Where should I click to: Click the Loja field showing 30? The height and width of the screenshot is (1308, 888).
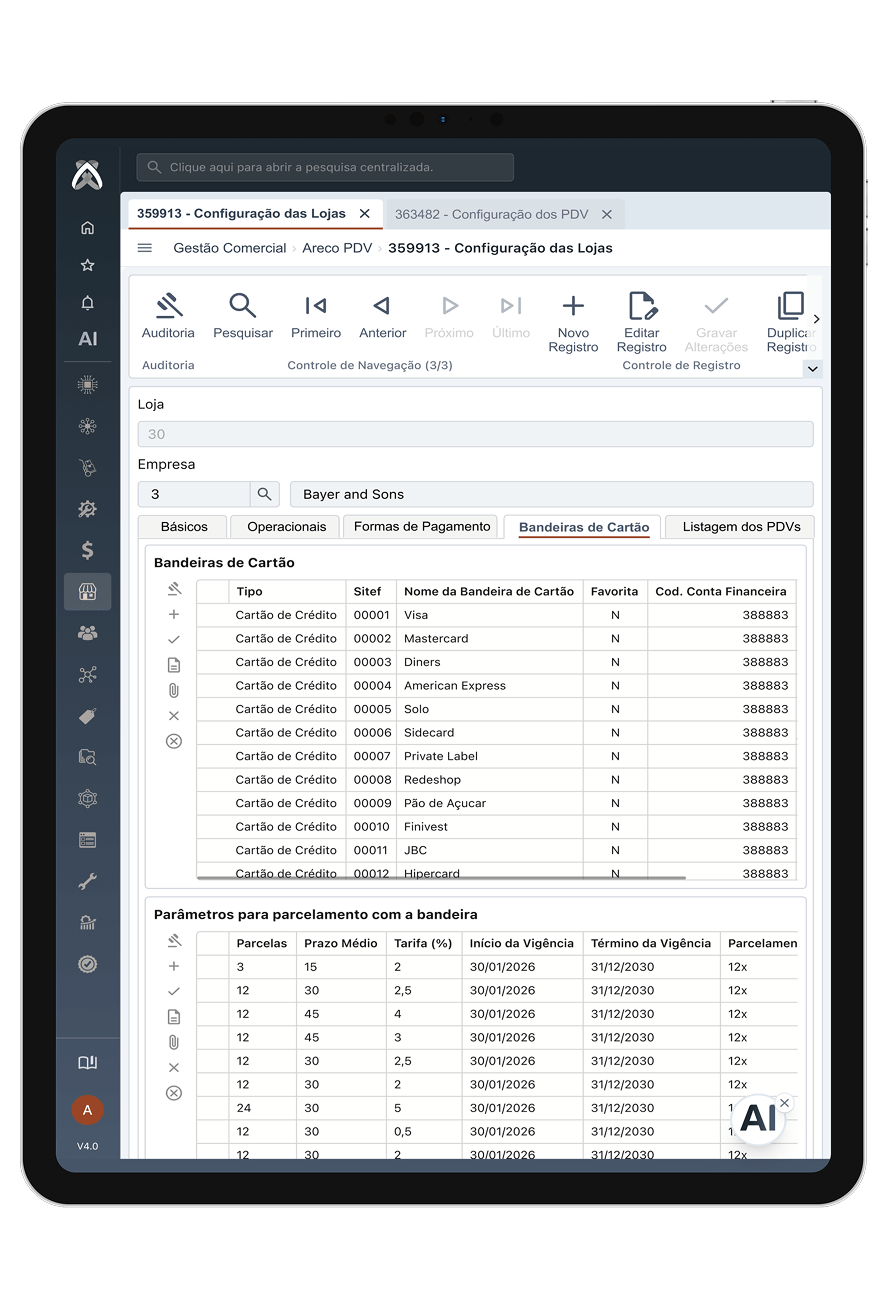(475, 434)
